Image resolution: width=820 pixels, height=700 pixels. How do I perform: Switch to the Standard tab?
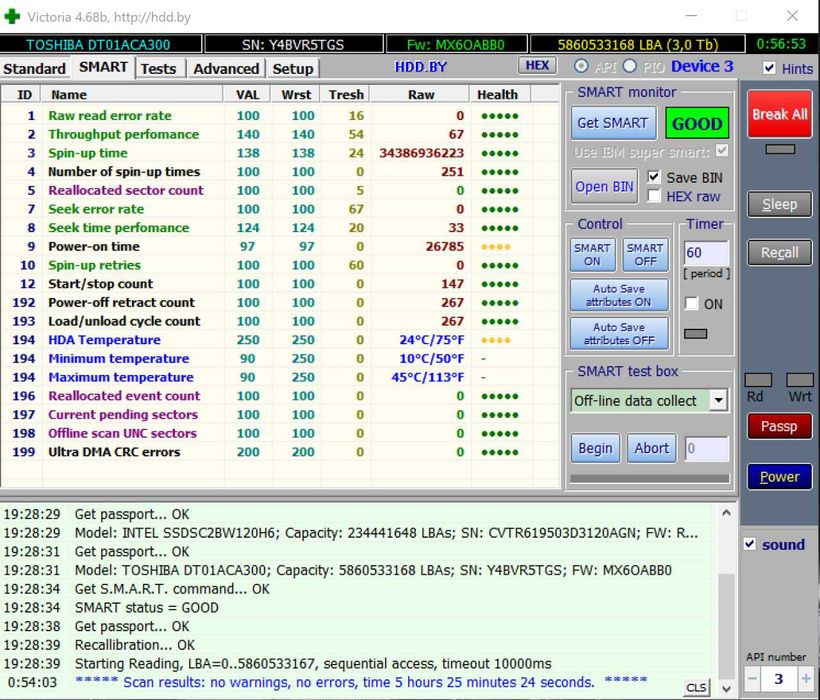click(35, 68)
